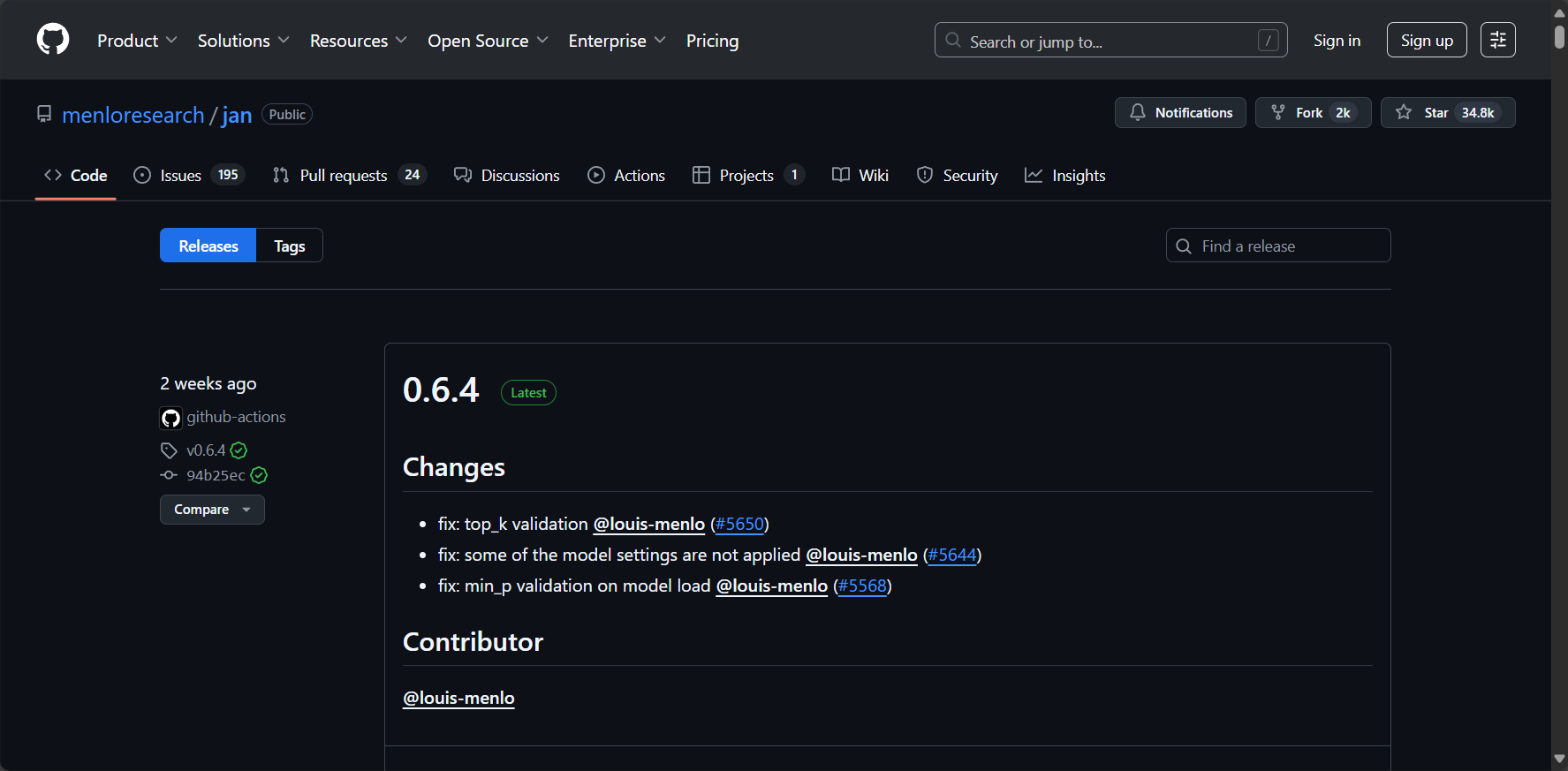
Task: Expand the Resources menu
Action: click(359, 41)
